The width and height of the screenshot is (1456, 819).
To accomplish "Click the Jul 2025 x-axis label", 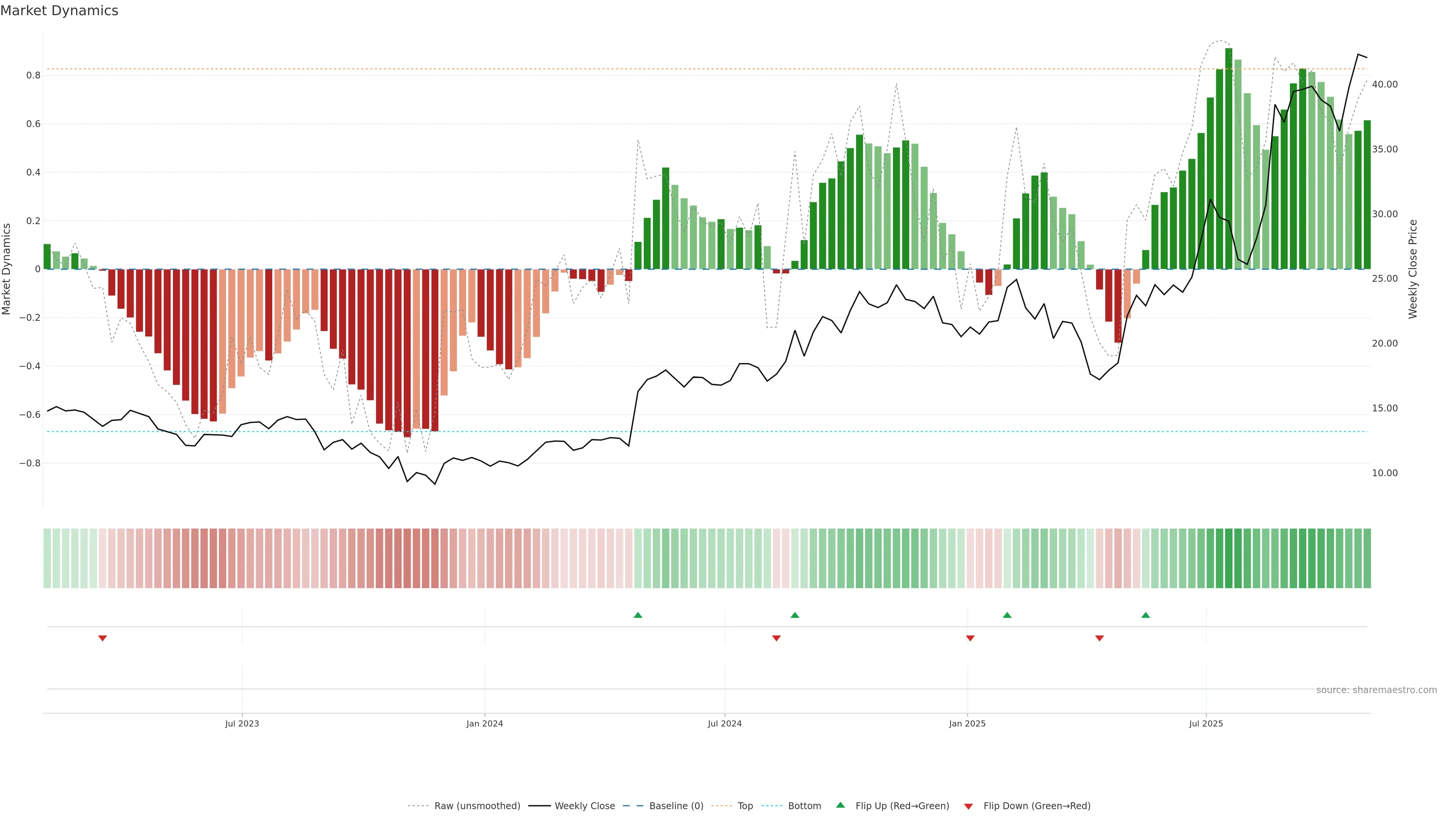I will [1206, 723].
